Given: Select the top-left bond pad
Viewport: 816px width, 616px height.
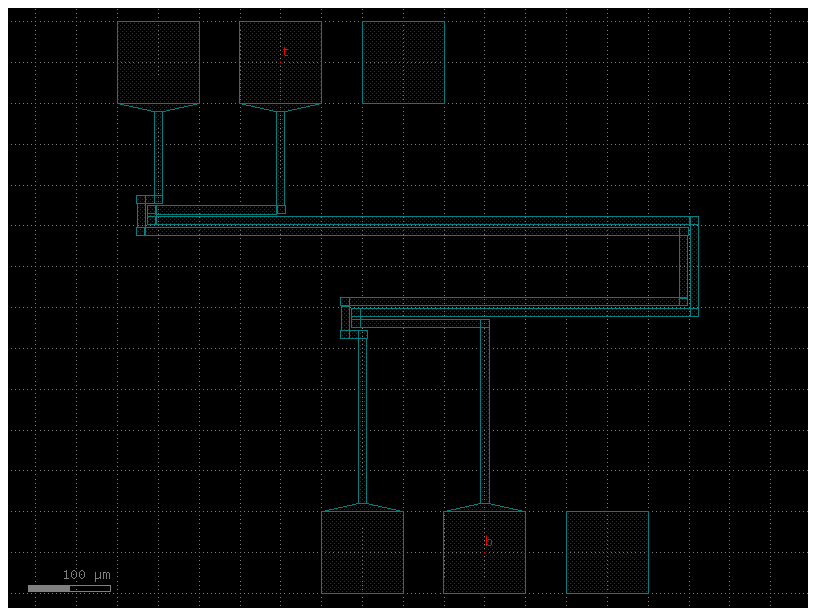Looking at the screenshot, I should point(158,60).
